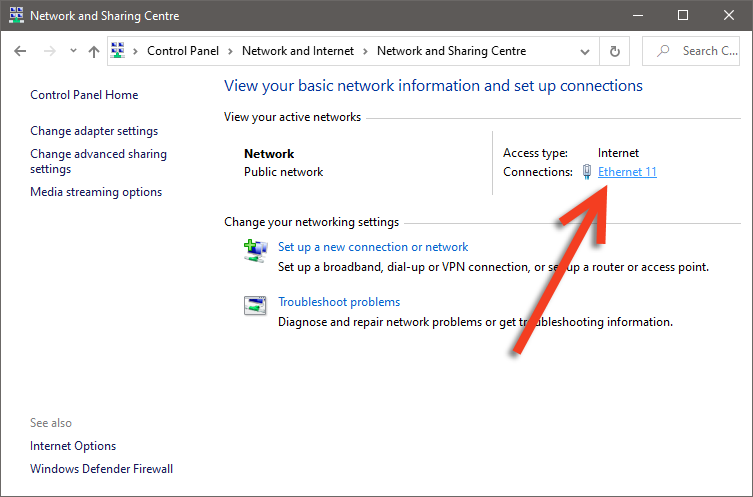This screenshot has width=753, height=497.
Task: Go back using the back arrow
Action: click(20, 51)
